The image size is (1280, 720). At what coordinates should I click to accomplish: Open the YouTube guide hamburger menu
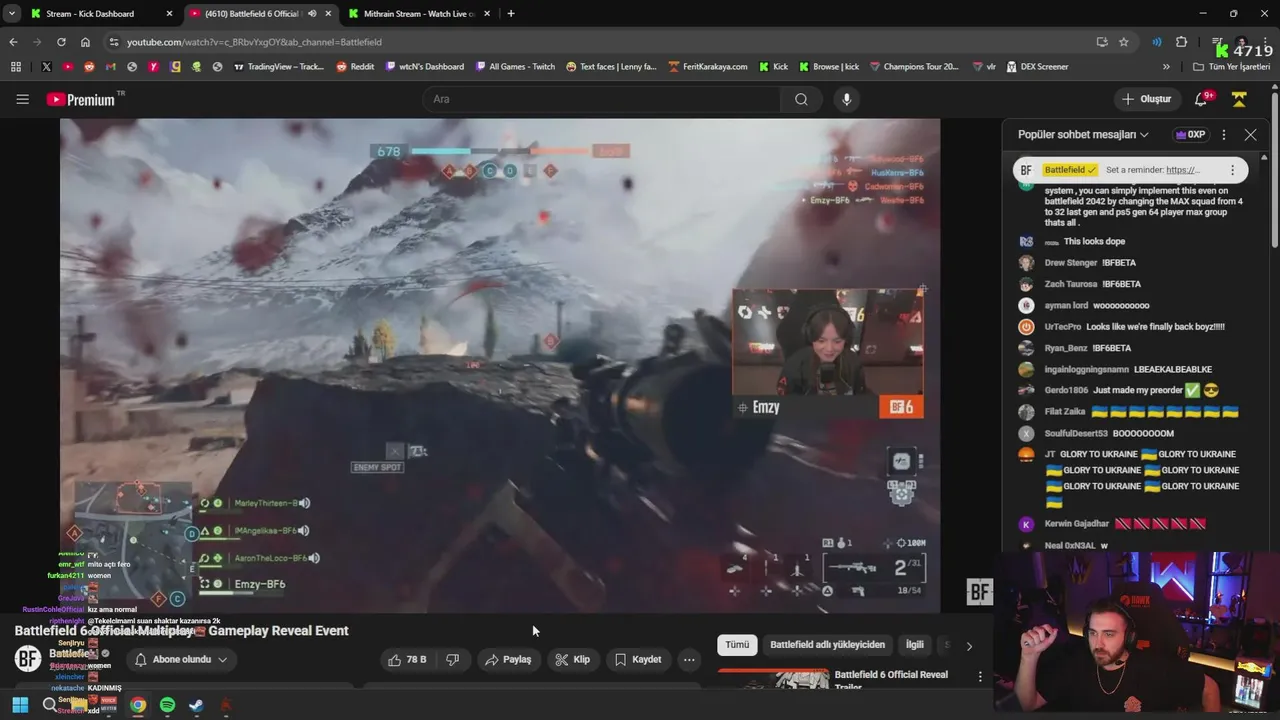22,99
